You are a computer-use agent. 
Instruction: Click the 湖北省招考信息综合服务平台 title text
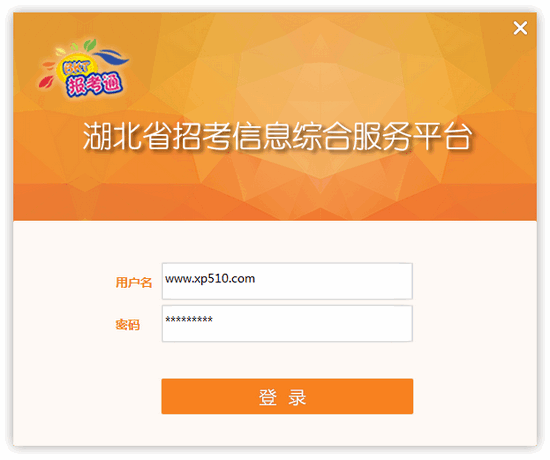tap(277, 136)
